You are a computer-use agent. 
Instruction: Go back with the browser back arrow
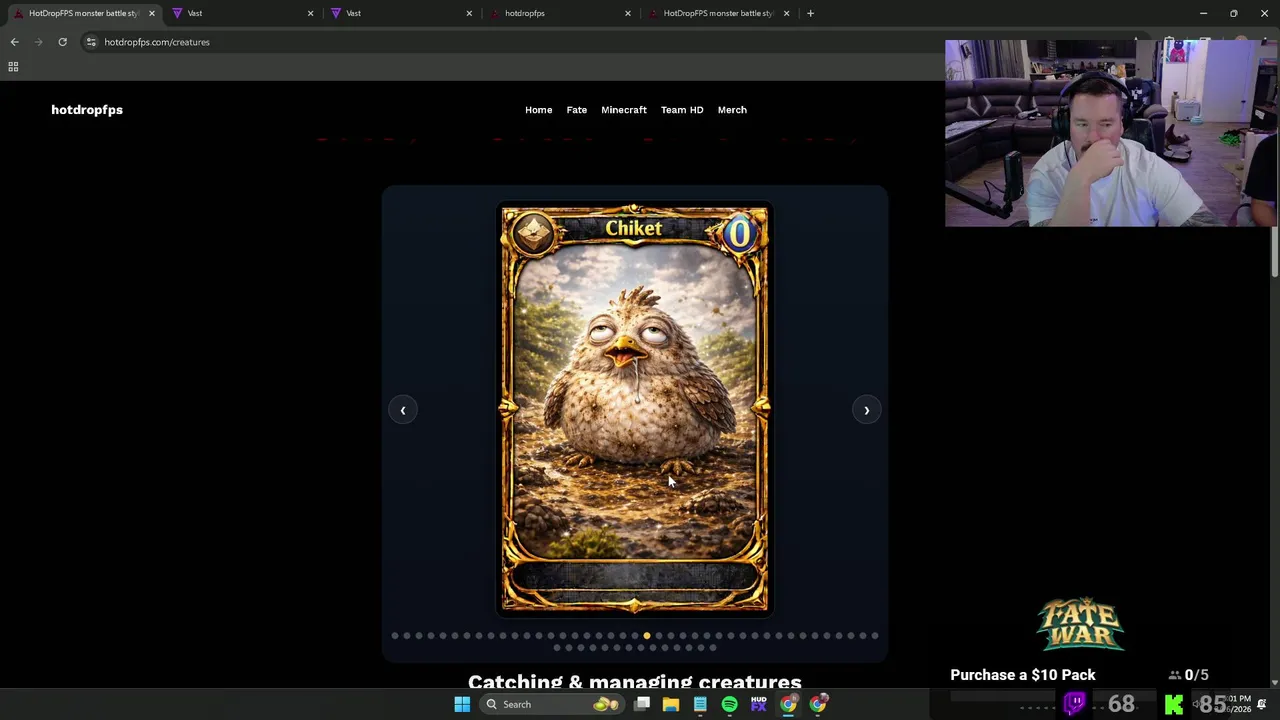pyautogui.click(x=14, y=42)
